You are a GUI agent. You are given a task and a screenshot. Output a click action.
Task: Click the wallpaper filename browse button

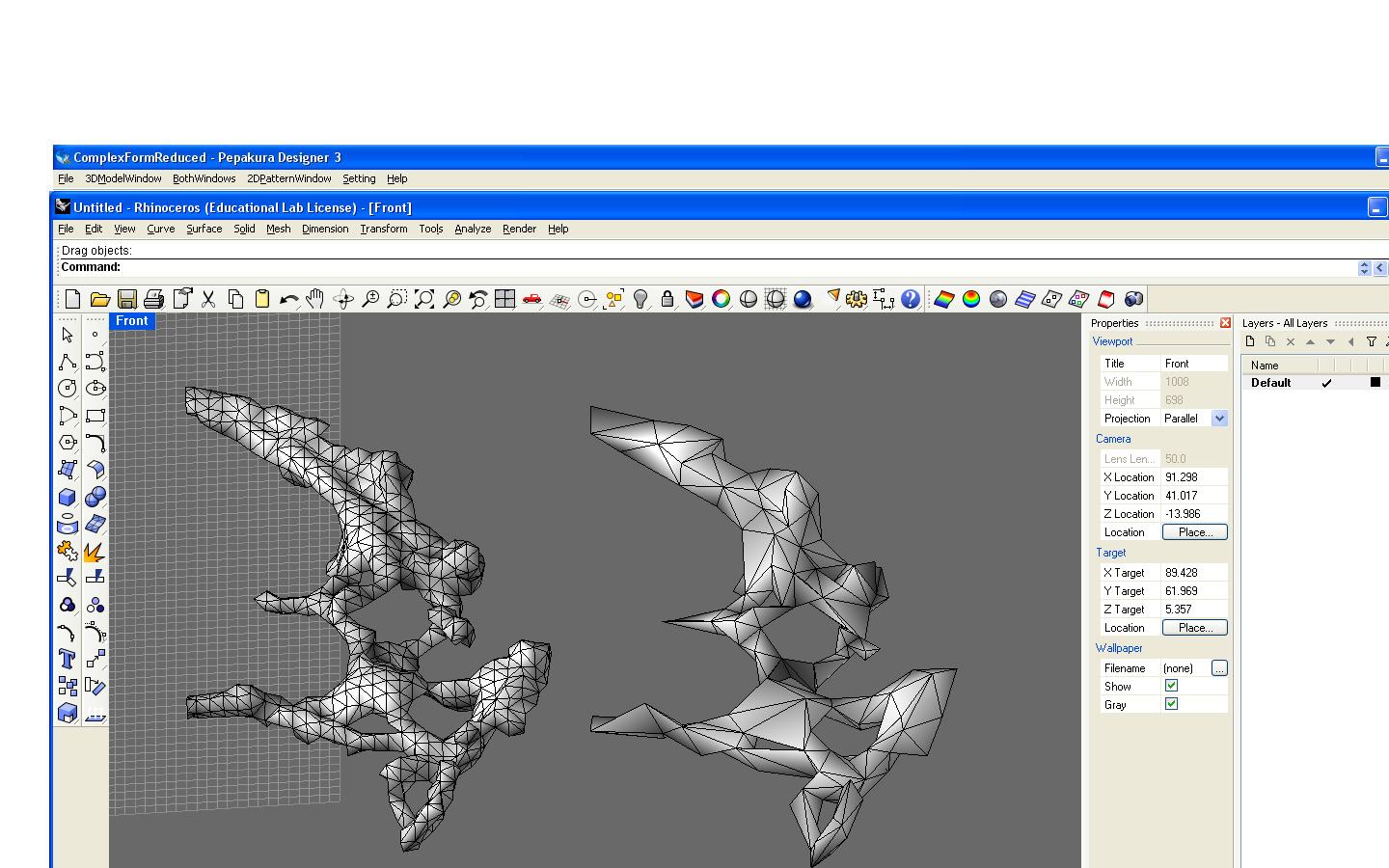[x=1219, y=668]
